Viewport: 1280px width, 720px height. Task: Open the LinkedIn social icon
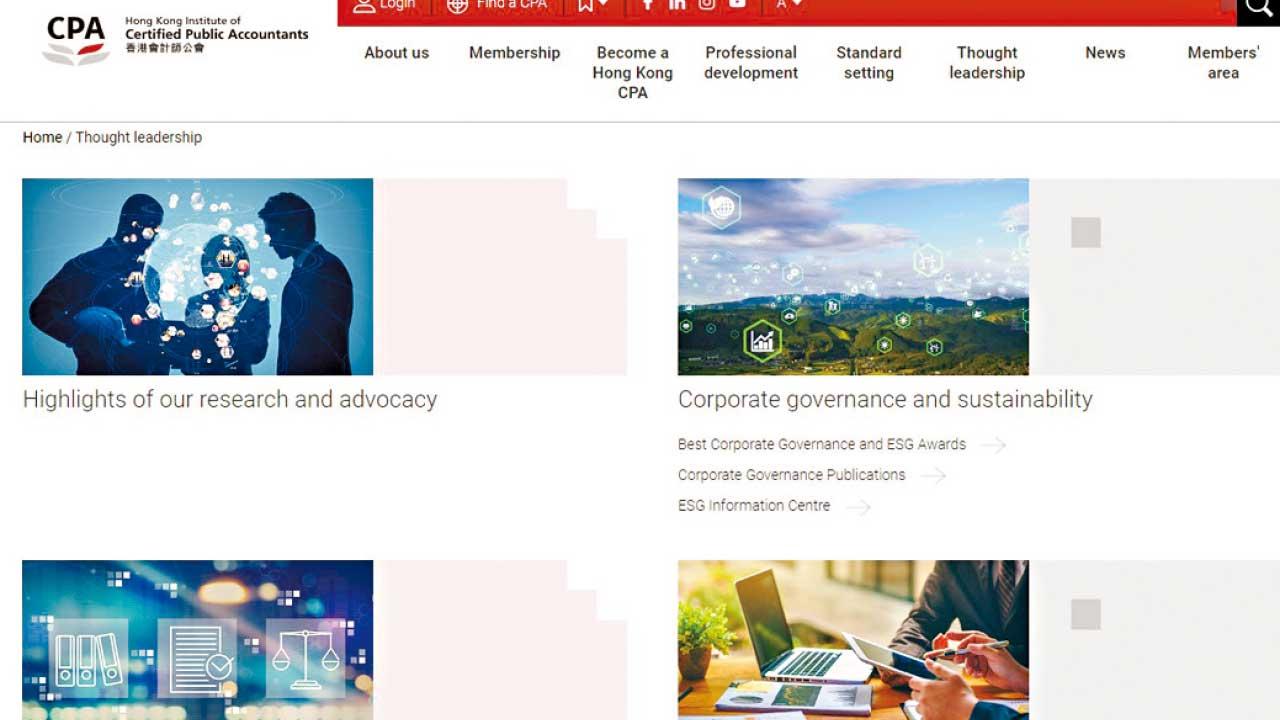tap(677, 5)
